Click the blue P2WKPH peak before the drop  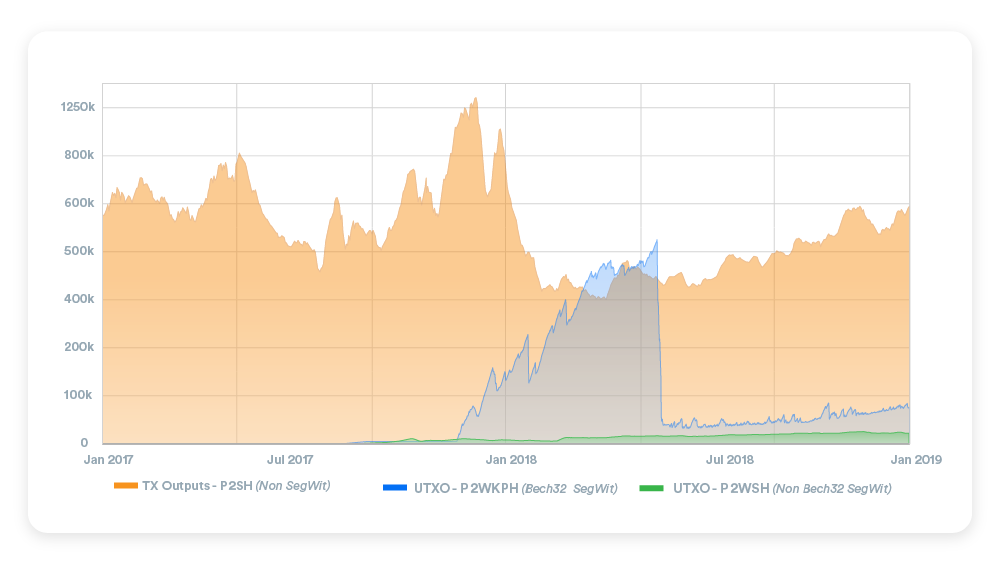click(657, 241)
